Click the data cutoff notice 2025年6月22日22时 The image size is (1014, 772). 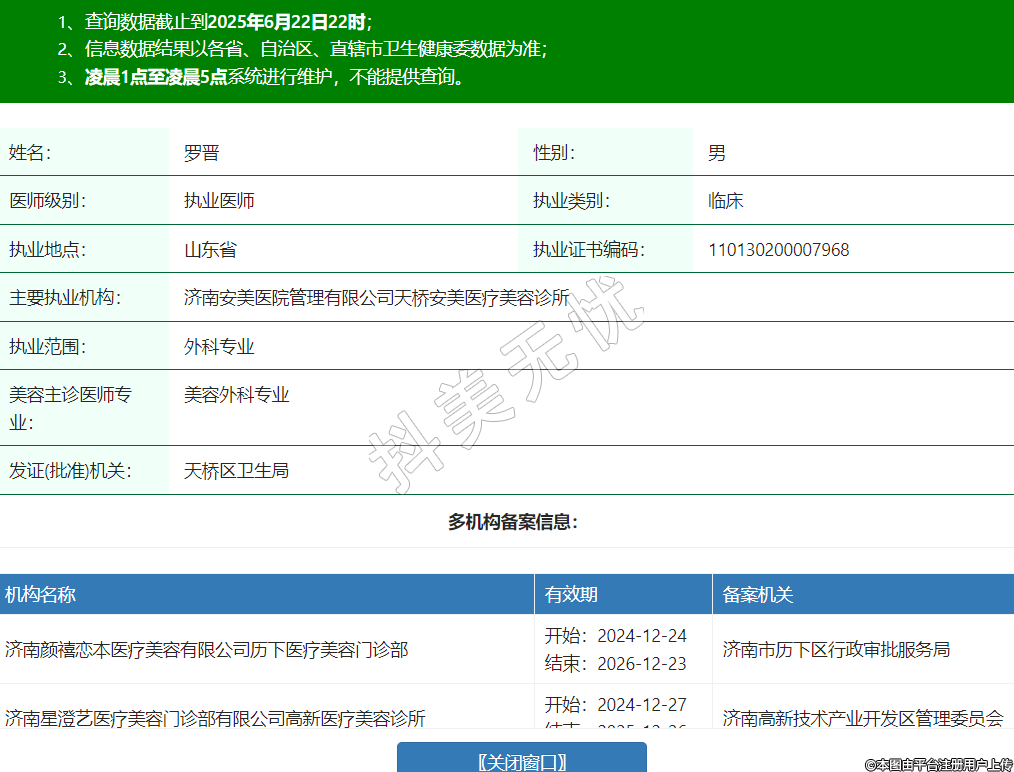click(286, 22)
